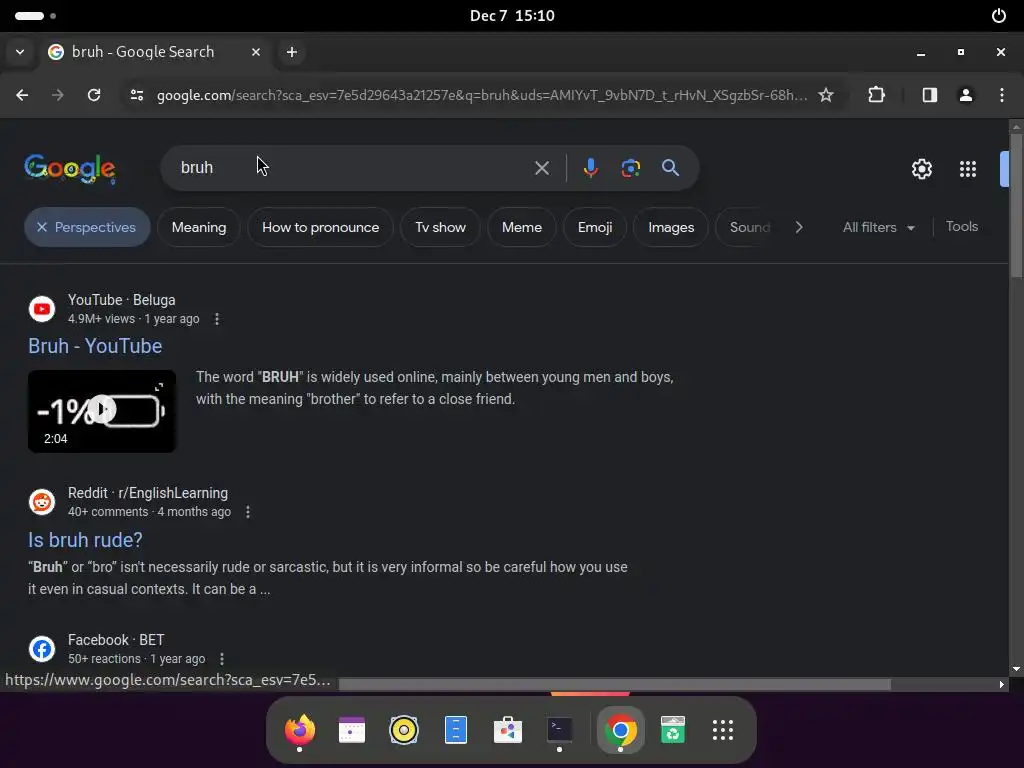Go back to the previous page

point(22,95)
